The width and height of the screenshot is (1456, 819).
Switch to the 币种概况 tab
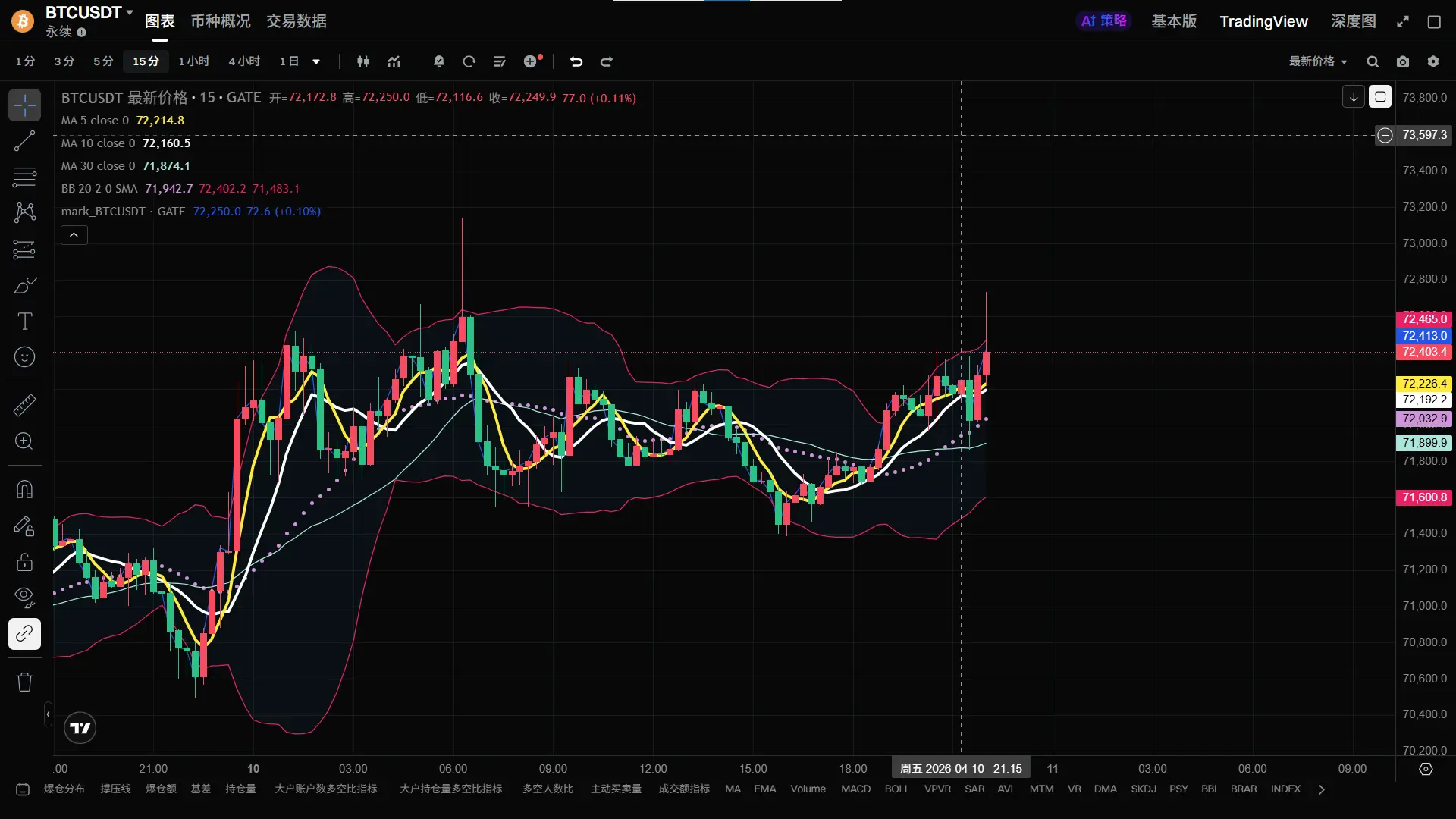pos(220,21)
